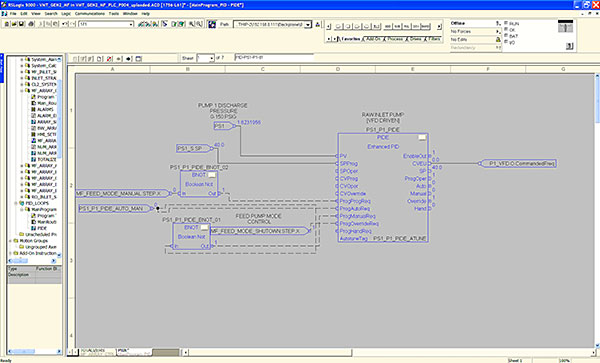Switch to the Process instruction tab
The width and height of the screenshot is (600, 363).
(395, 39)
